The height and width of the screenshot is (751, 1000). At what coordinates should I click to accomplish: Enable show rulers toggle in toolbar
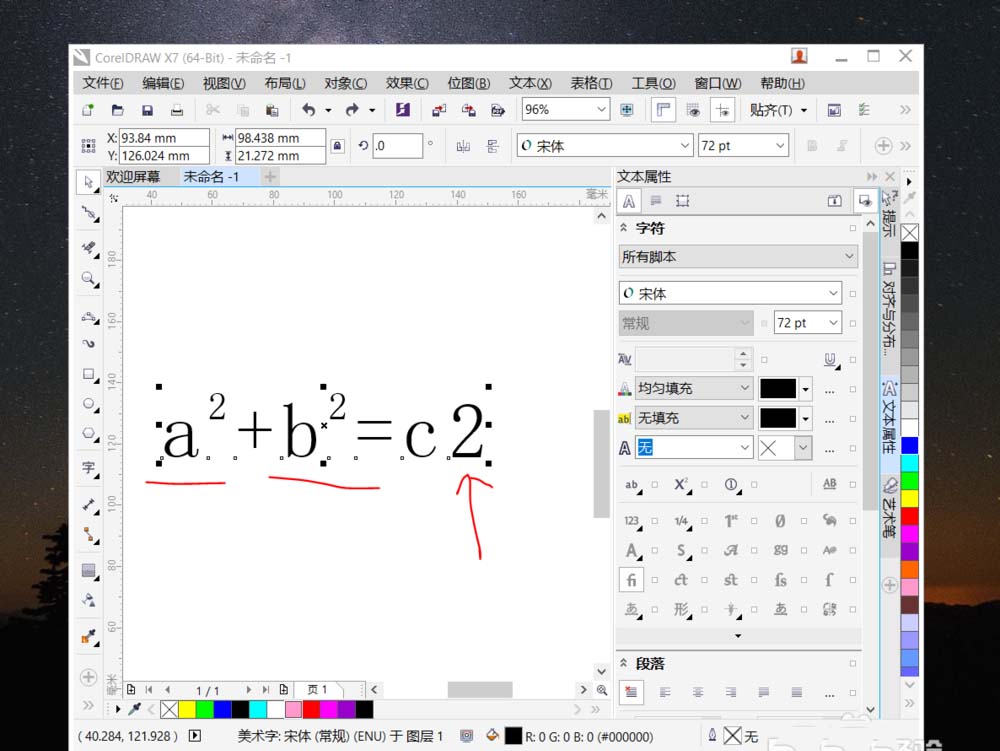[x=663, y=110]
